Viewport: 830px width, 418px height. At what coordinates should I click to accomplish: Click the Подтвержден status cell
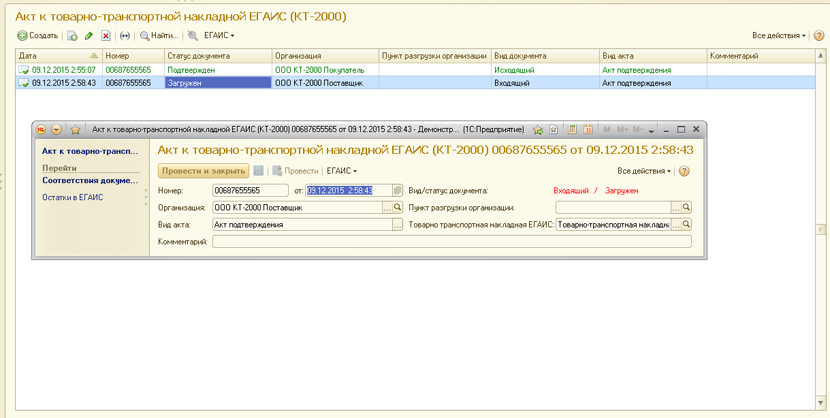218,70
